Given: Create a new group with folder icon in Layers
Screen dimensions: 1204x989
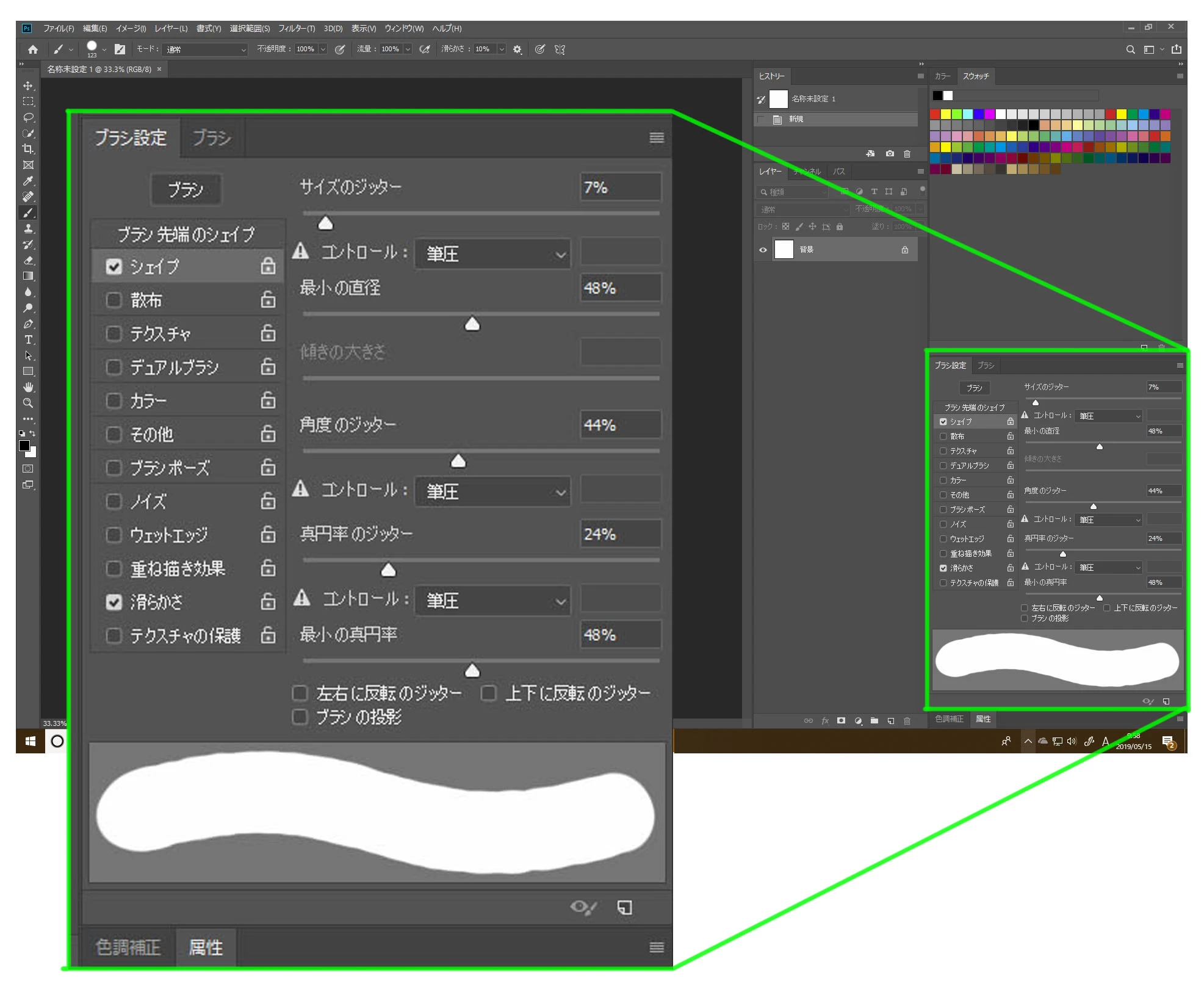Looking at the screenshot, I should [x=874, y=720].
